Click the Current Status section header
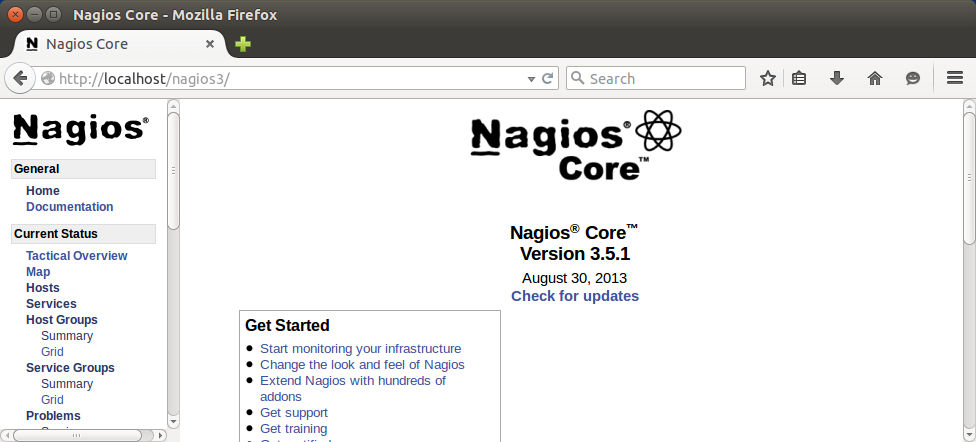976x442 pixels. pos(83,234)
